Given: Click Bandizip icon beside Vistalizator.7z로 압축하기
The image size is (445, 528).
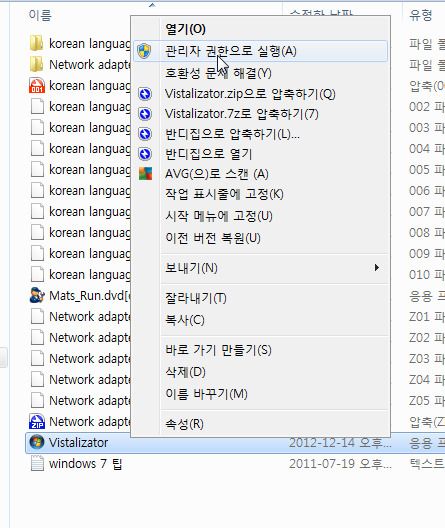Looking at the screenshot, I should pyautogui.click(x=145, y=114).
